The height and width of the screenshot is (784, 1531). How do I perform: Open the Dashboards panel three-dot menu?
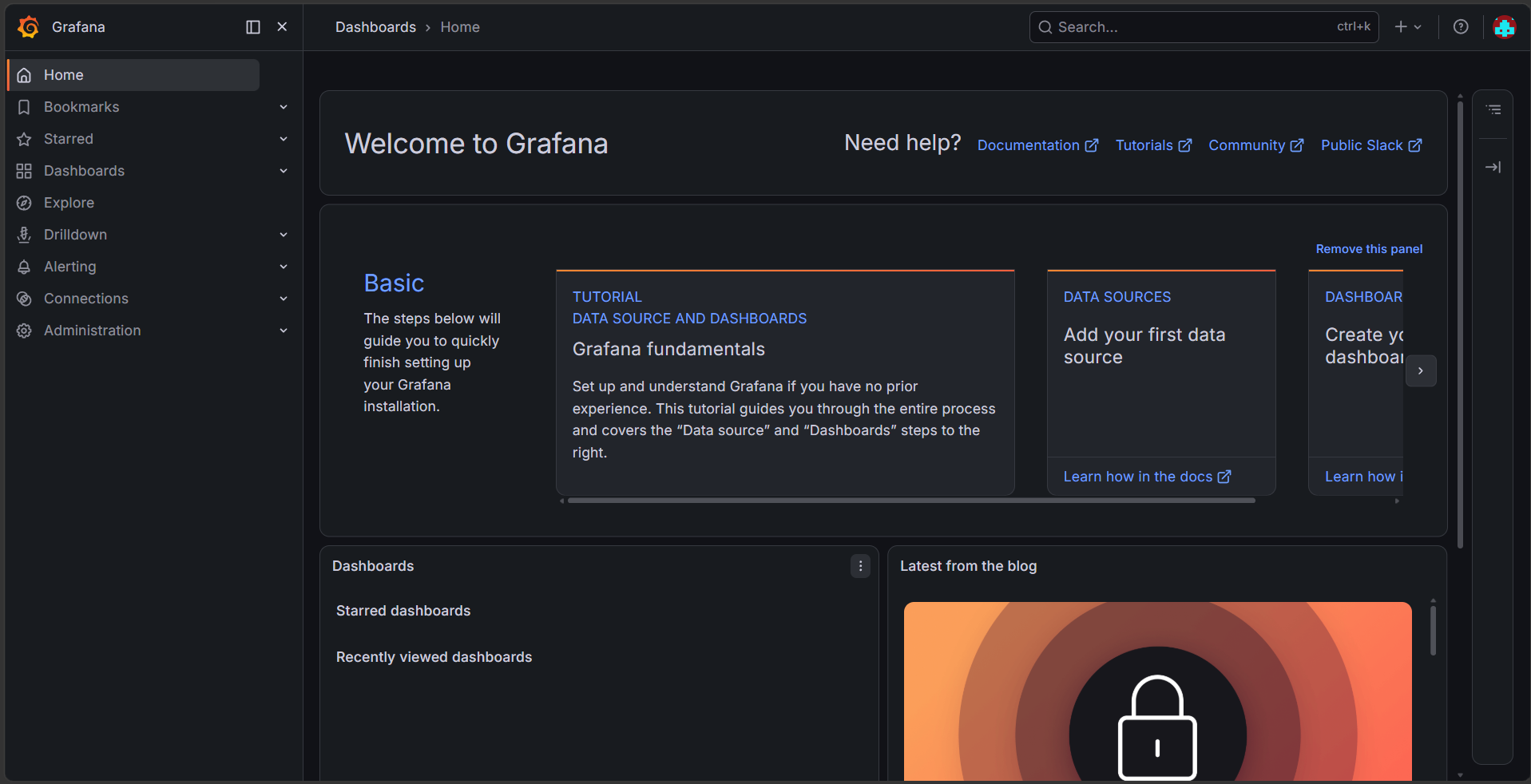pos(860,566)
